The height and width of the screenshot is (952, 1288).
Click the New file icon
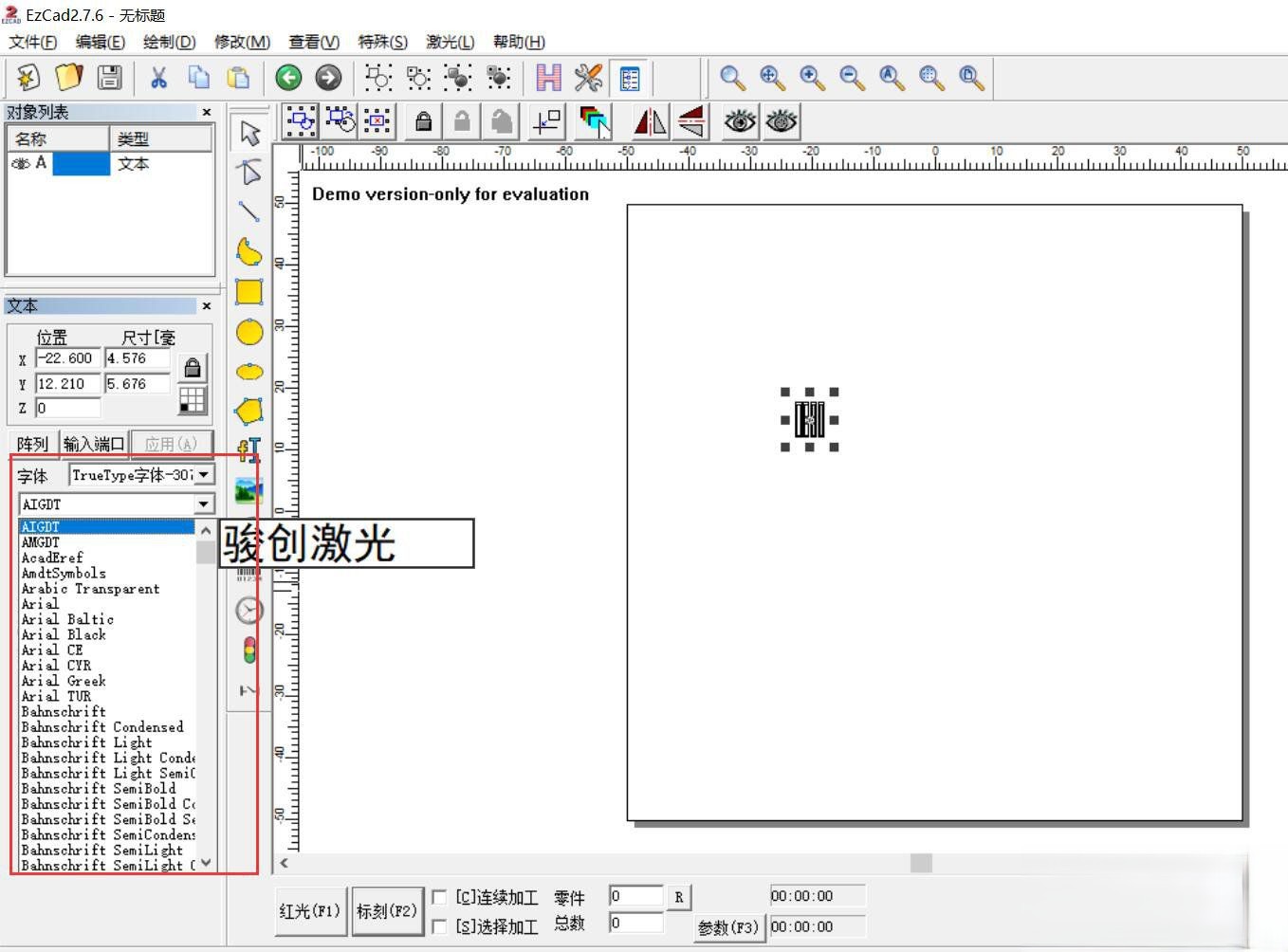pyautogui.click(x=28, y=77)
